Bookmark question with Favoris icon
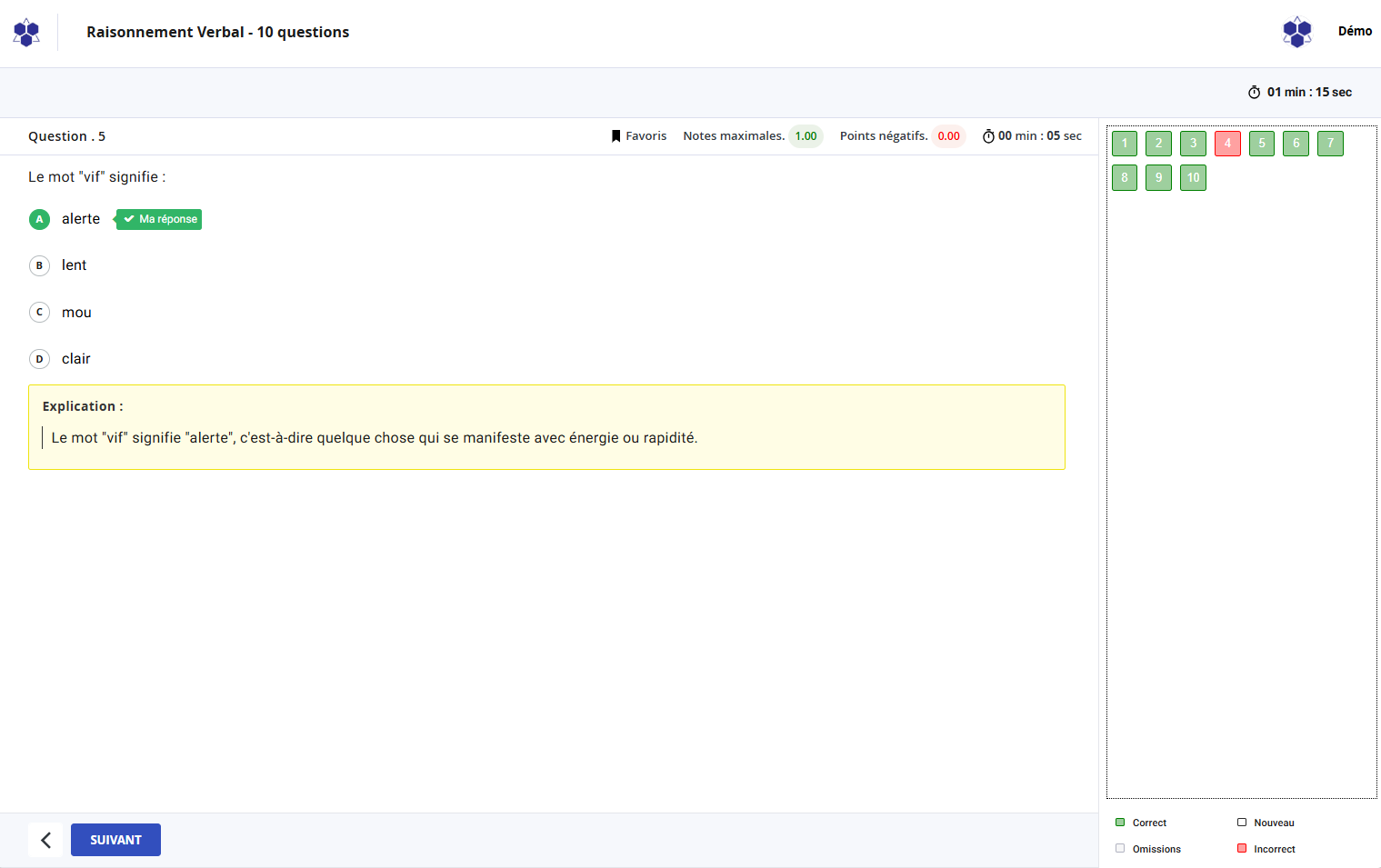 (x=615, y=136)
